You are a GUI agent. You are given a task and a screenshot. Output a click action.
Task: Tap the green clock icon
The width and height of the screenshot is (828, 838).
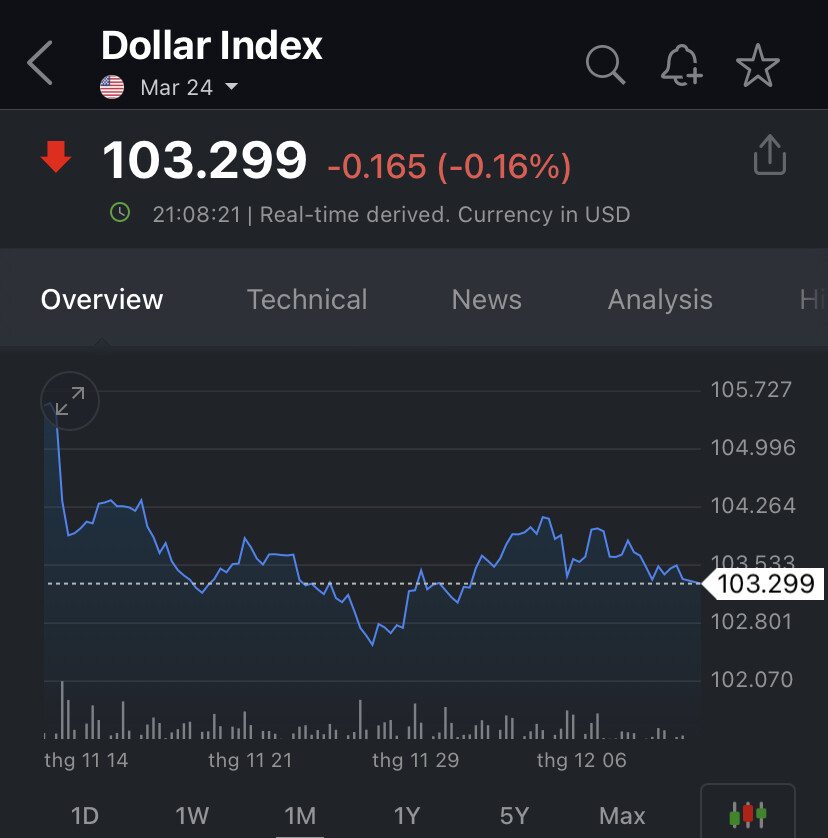[x=120, y=213]
